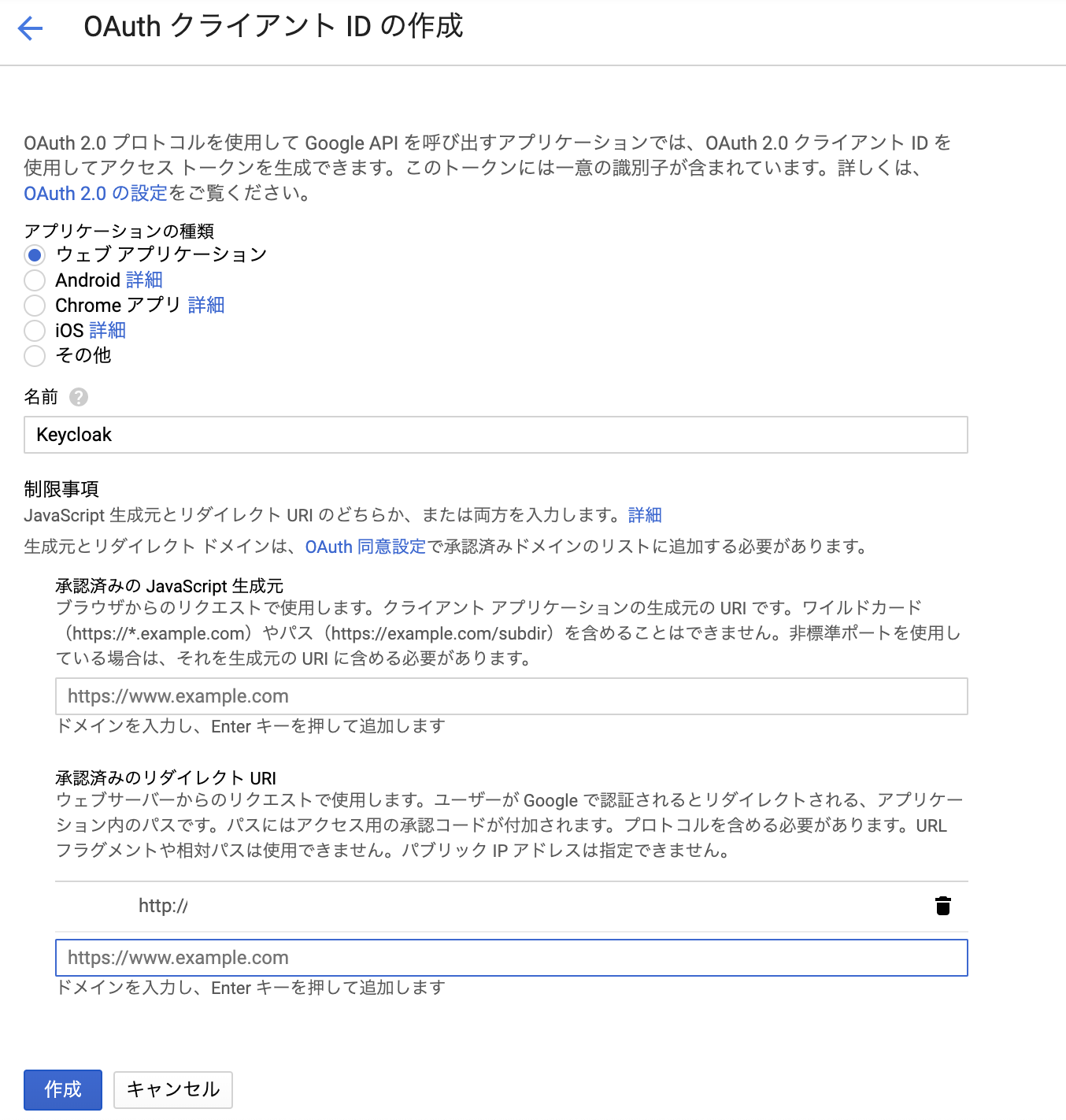Open 詳細 link in 制限事項 description
1066x1120 pixels.
click(645, 515)
